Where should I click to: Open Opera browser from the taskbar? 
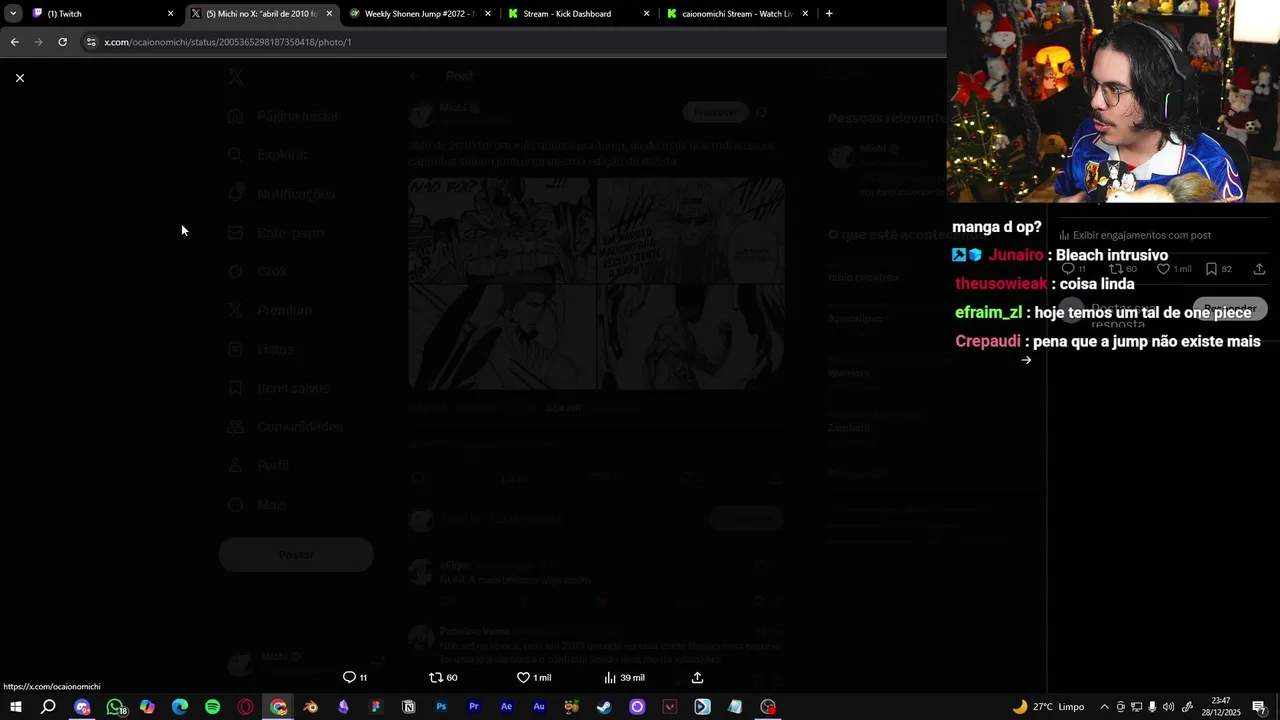246,707
